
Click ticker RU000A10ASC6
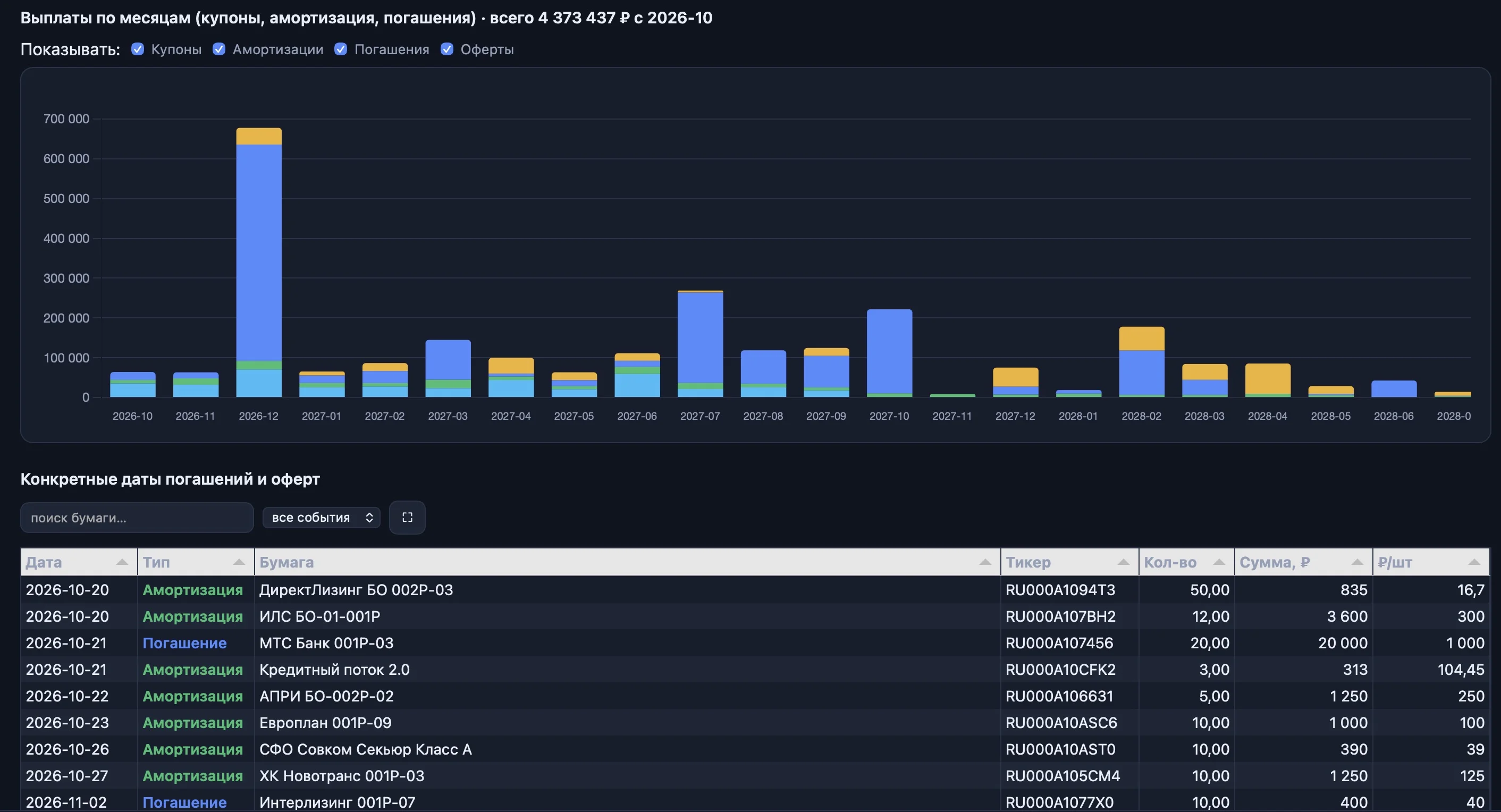point(1061,722)
